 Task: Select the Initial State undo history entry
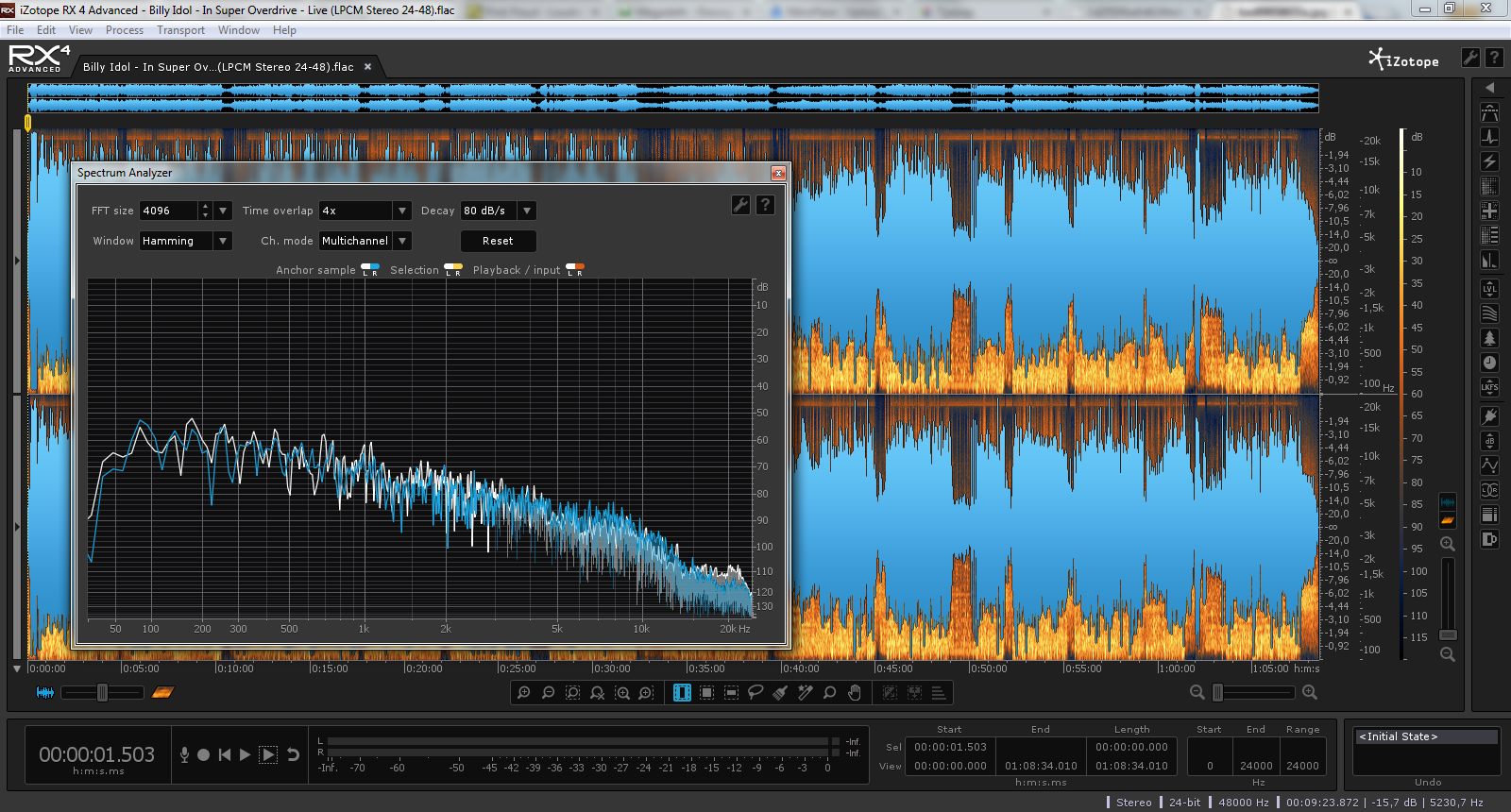click(x=1427, y=736)
